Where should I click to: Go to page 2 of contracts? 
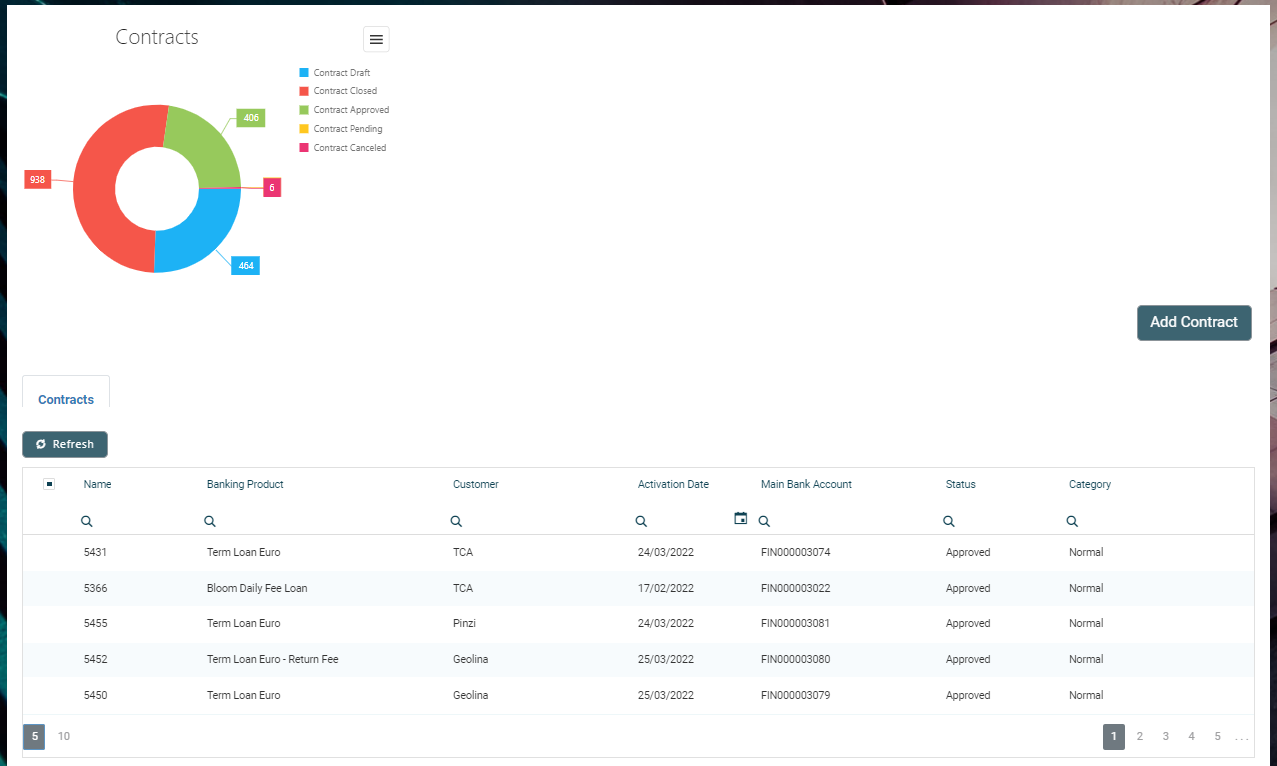[x=1139, y=737]
